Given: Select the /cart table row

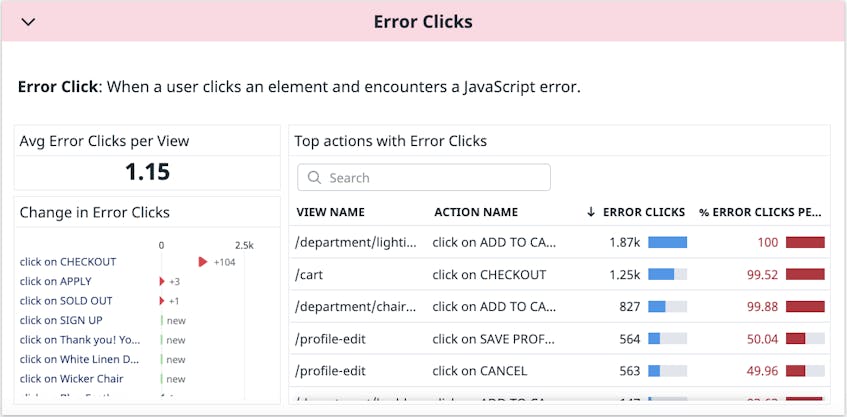Looking at the screenshot, I should (559, 274).
